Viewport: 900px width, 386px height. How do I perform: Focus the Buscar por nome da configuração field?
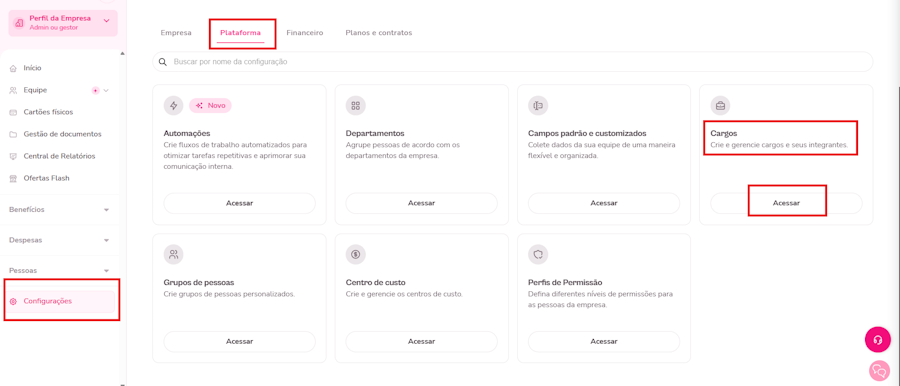(x=513, y=61)
